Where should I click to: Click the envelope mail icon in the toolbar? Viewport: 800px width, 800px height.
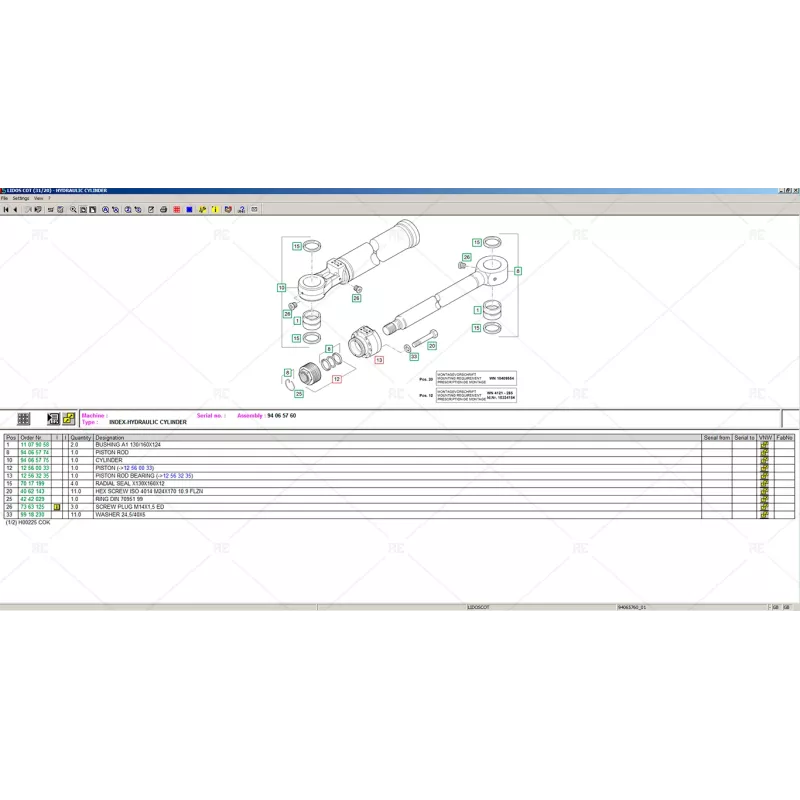click(x=253, y=210)
